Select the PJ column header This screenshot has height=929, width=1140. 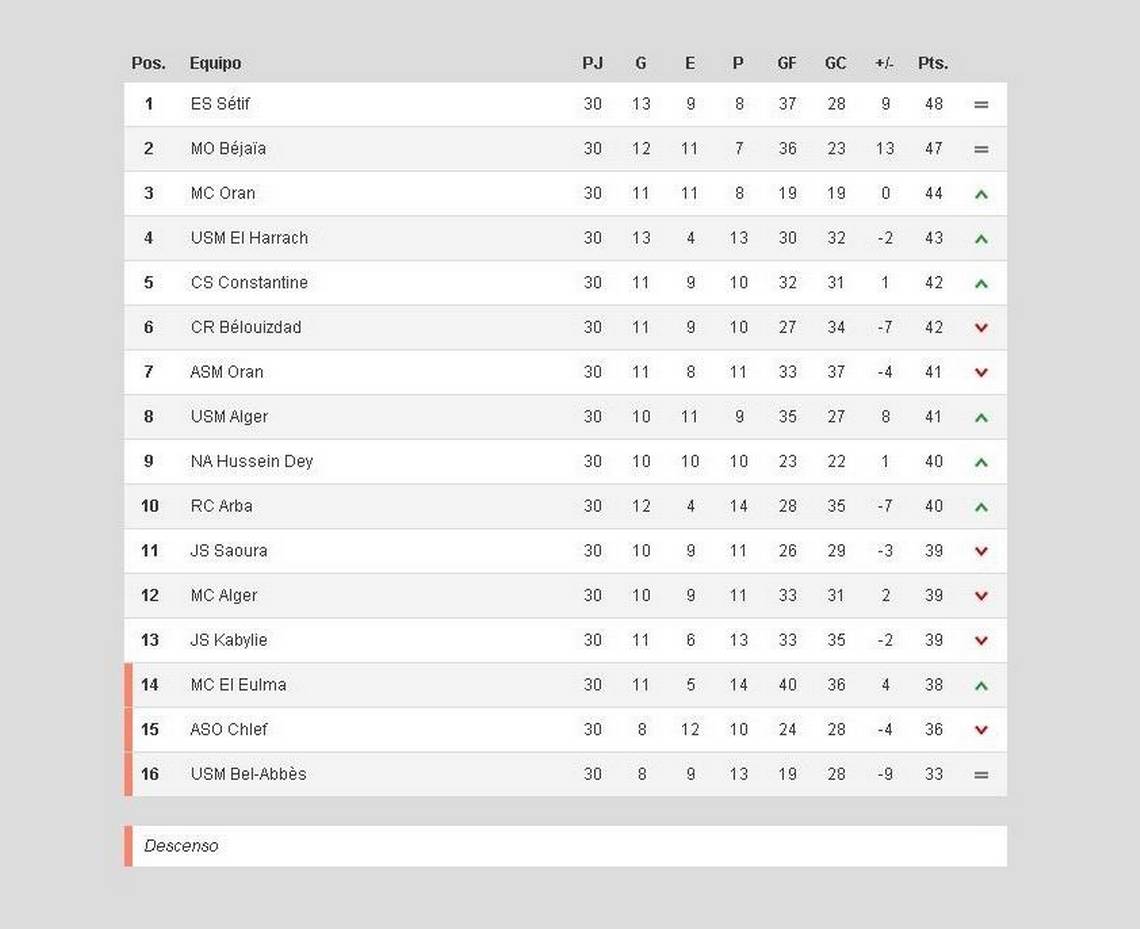pos(593,63)
